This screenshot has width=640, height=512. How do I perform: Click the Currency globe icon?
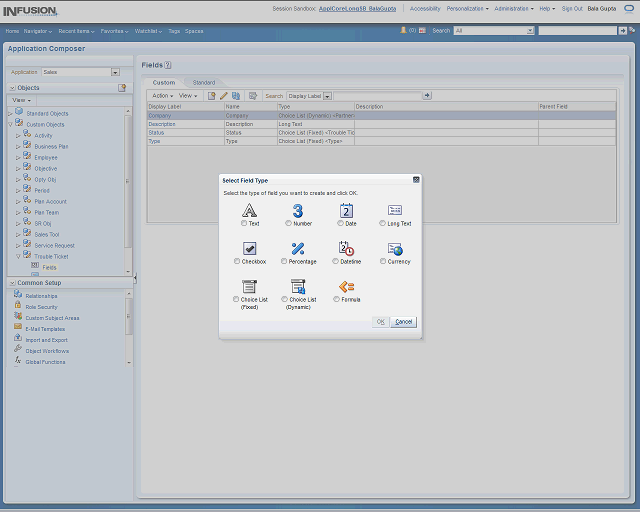pyautogui.click(x=395, y=248)
